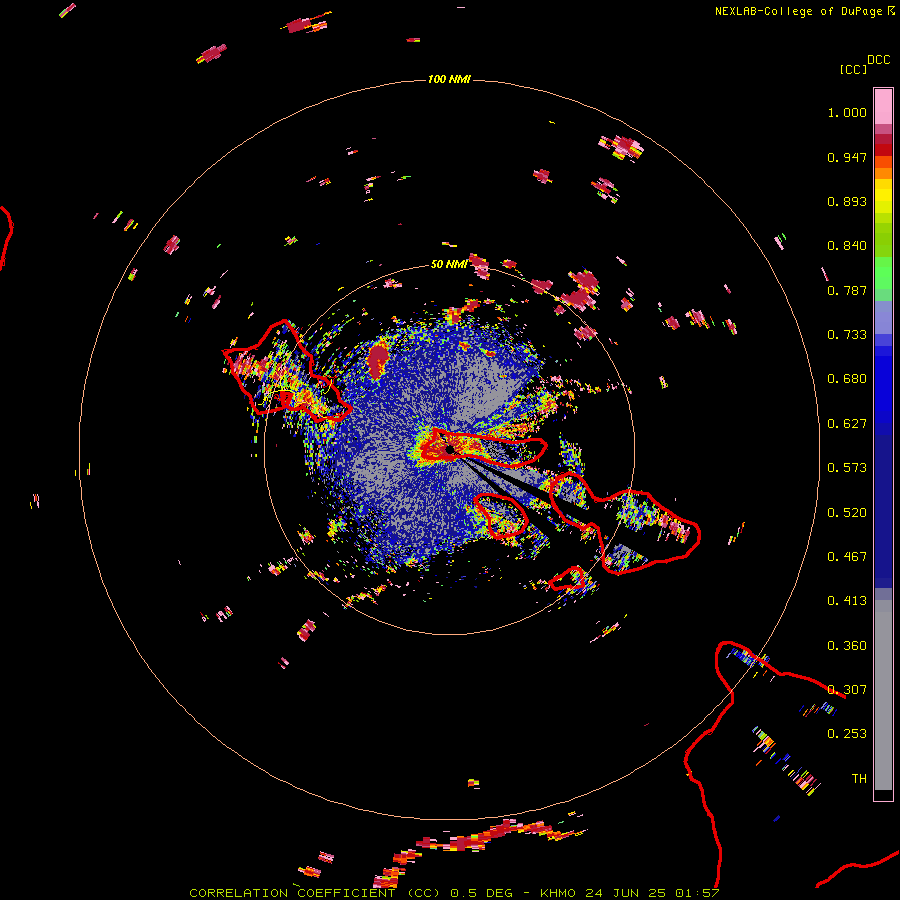The height and width of the screenshot is (900, 900).
Task: Click the 0.840 scale label
Action: point(847,246)
